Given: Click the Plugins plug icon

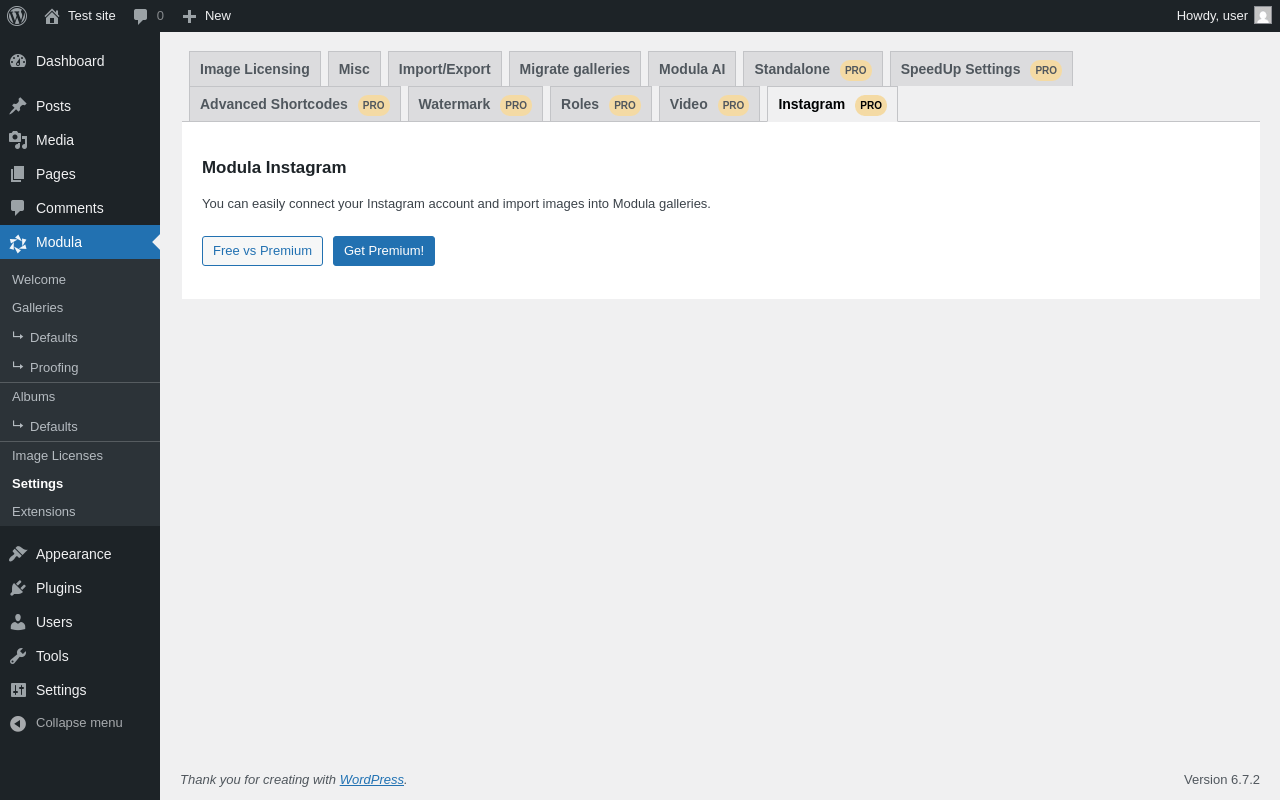Looking at the screenshot, I should pos(18,588).
